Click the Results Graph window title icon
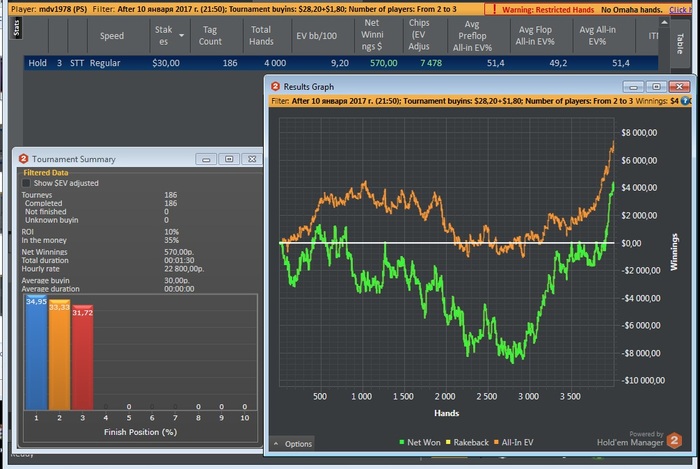The image size is (700, 469). [275, 87]
